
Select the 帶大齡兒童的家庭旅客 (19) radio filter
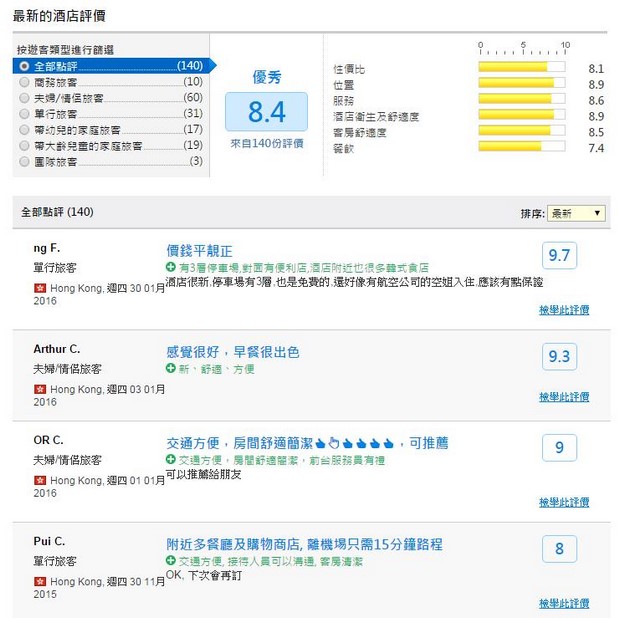click(25, 146)
